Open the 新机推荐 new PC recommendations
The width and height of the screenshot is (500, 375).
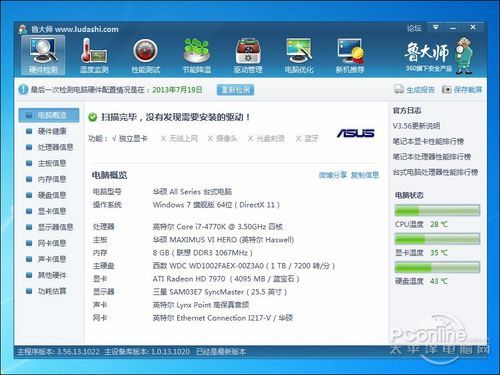[350, 55]
